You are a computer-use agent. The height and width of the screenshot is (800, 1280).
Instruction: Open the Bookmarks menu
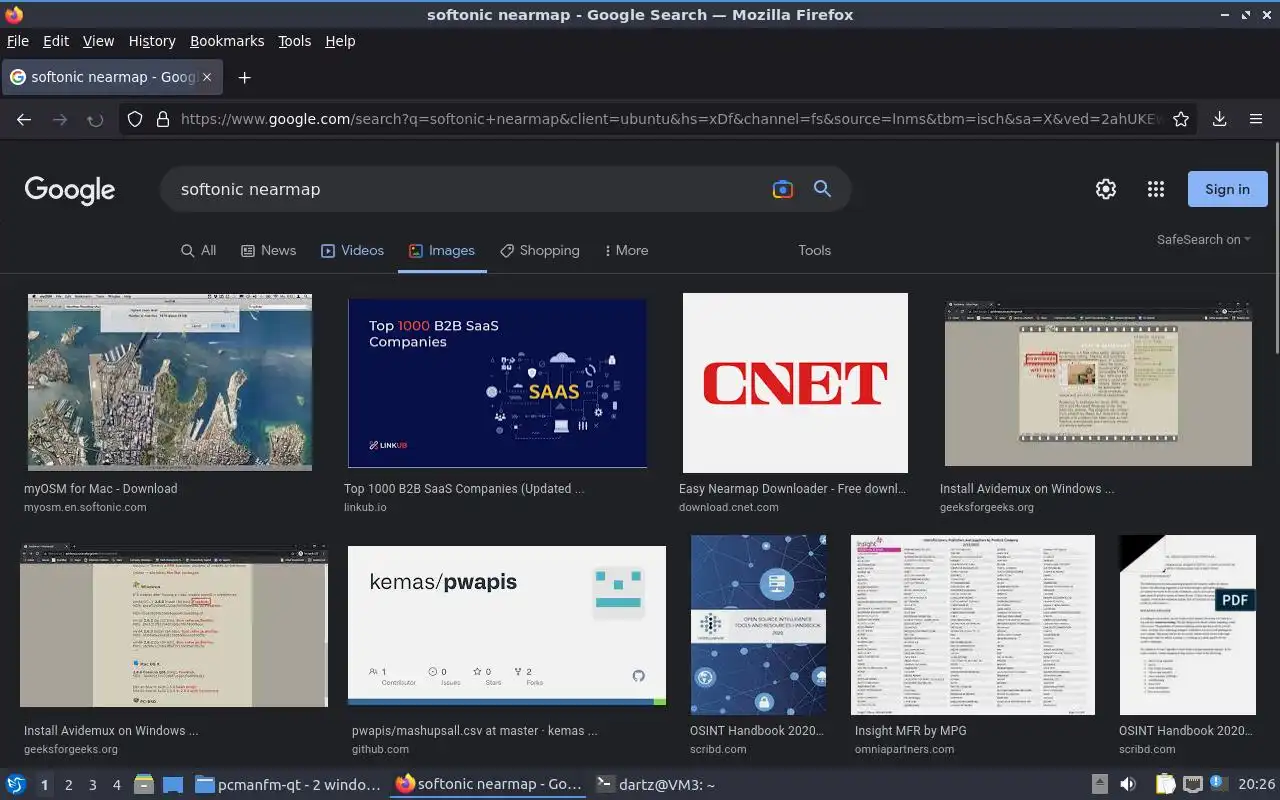[227, 41]
